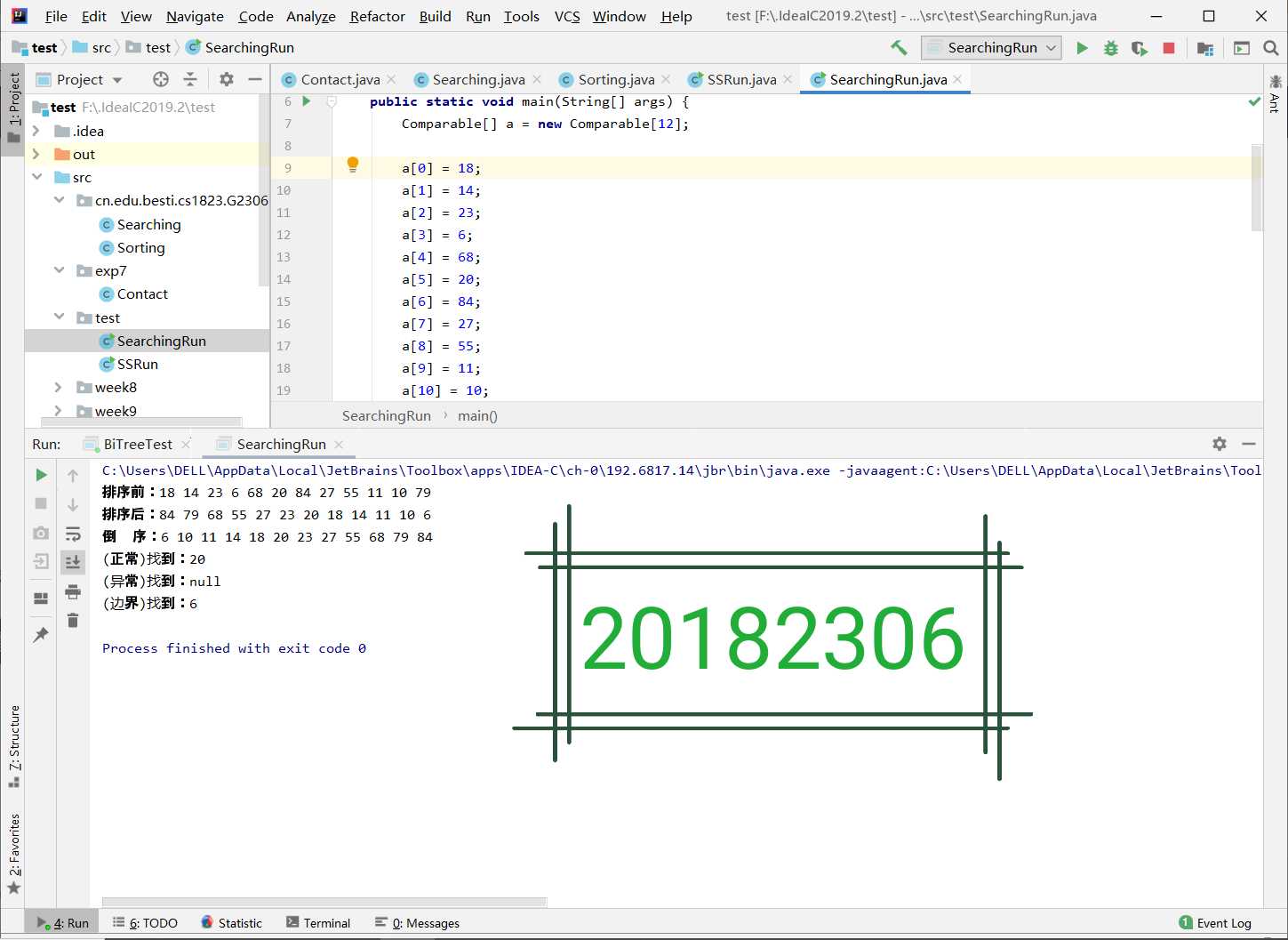The image size is (1288, 940).
Task: Switch to the Contact.java editor tab
Action: click(x=340, y=79)
